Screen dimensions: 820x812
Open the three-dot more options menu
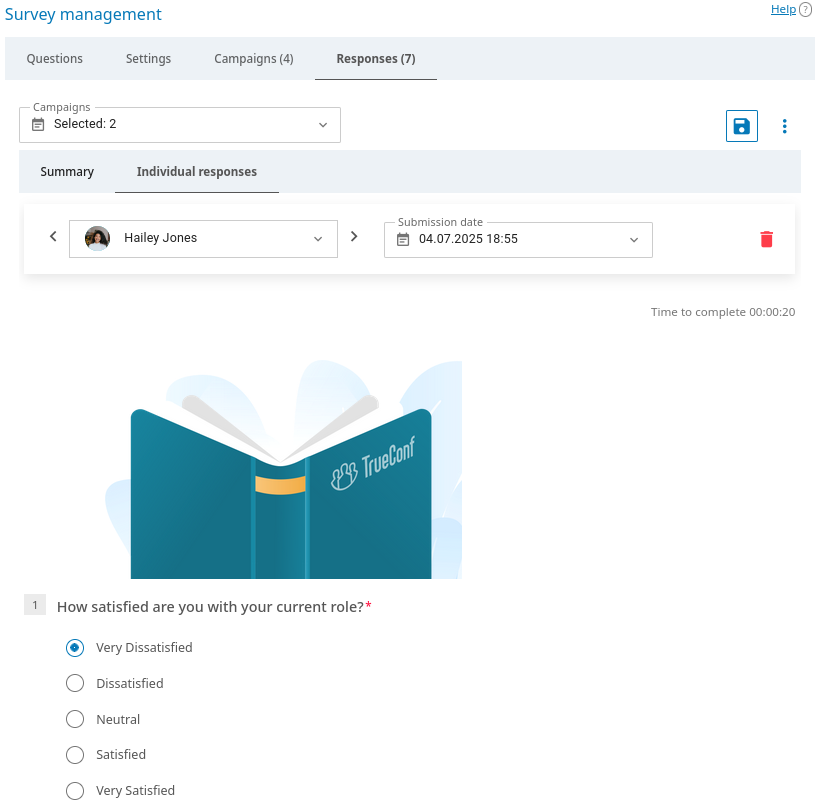click(x=784, y=126)
